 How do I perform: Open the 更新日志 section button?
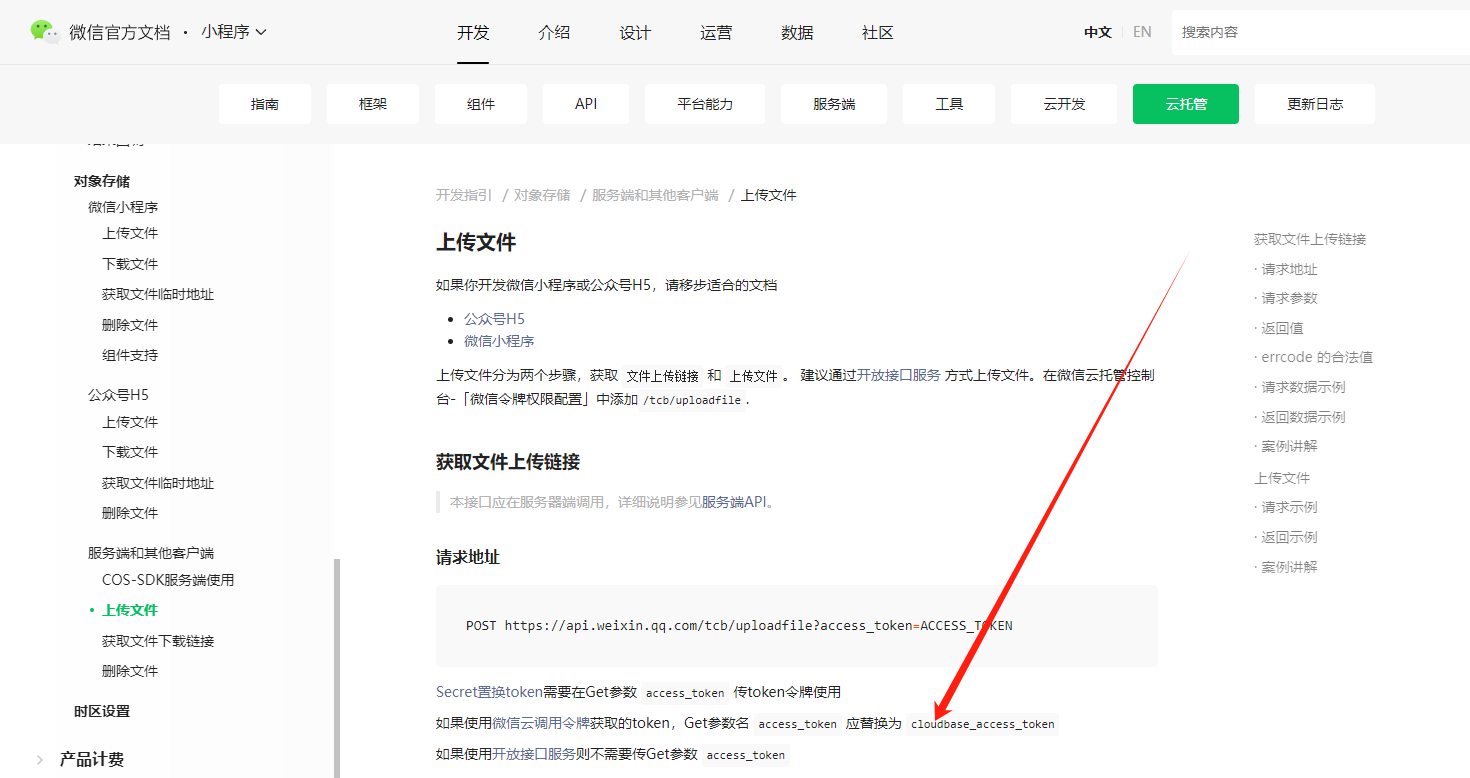(x=1315, y=104)
